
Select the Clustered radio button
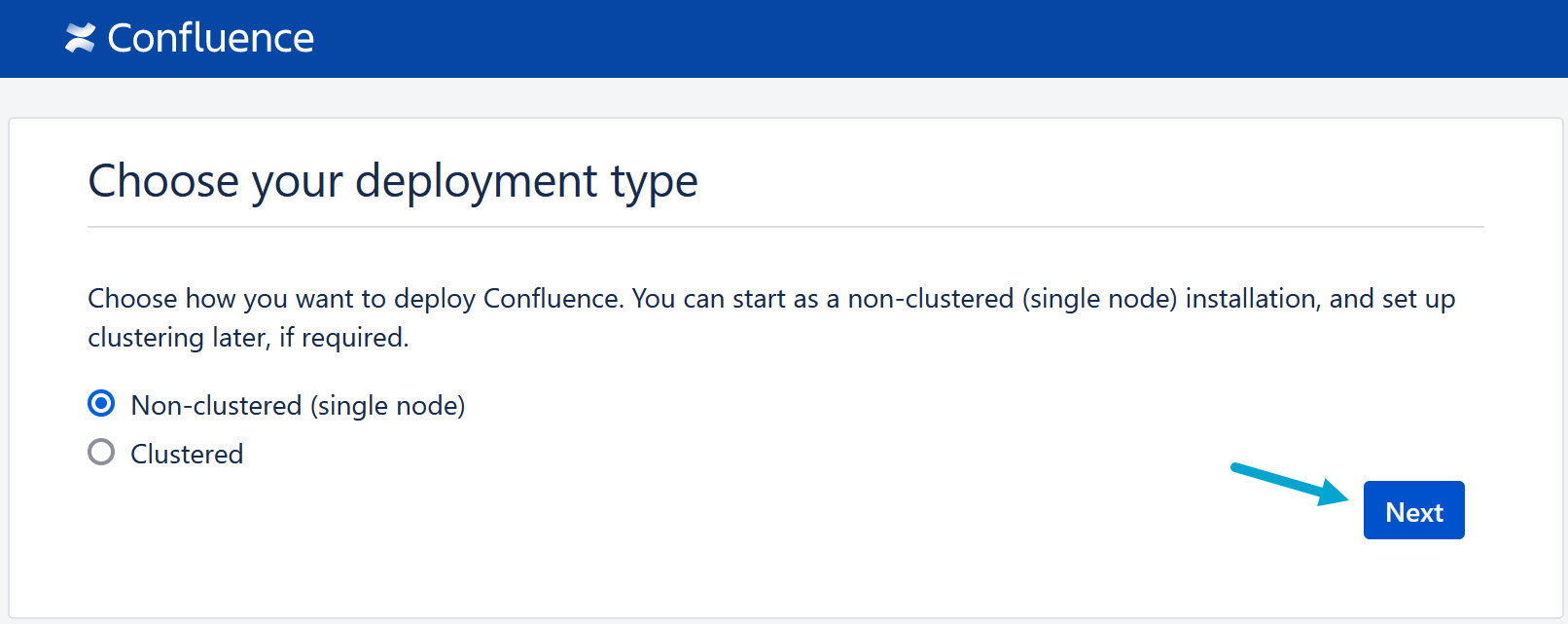101,453
